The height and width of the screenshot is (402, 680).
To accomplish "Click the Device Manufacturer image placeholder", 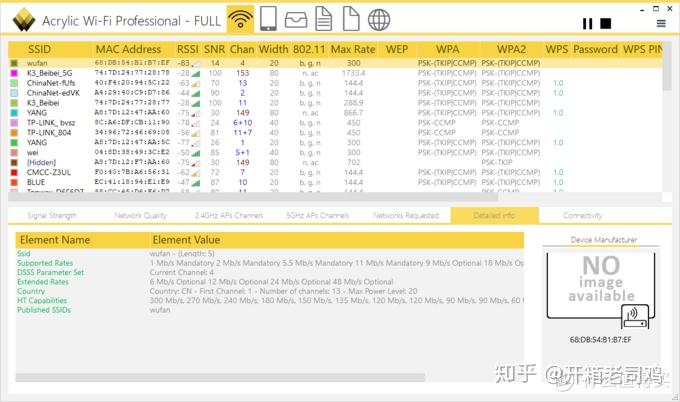I will [x=601, y=291].
